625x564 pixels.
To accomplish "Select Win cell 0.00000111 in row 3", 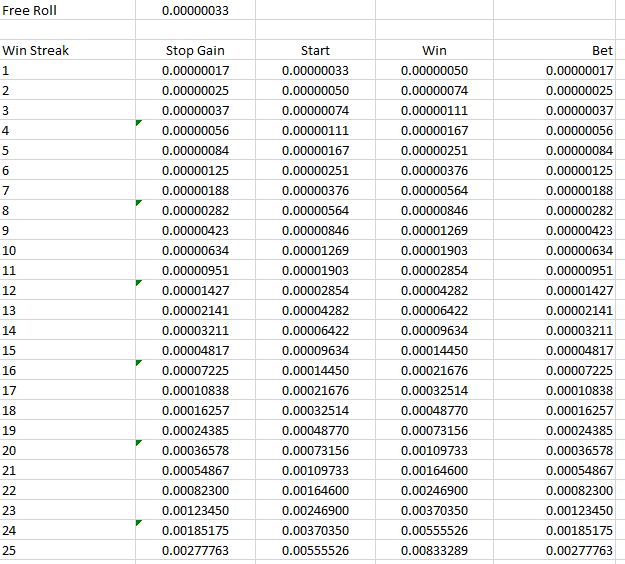I will pyautogui.click(x=434, y=110).
